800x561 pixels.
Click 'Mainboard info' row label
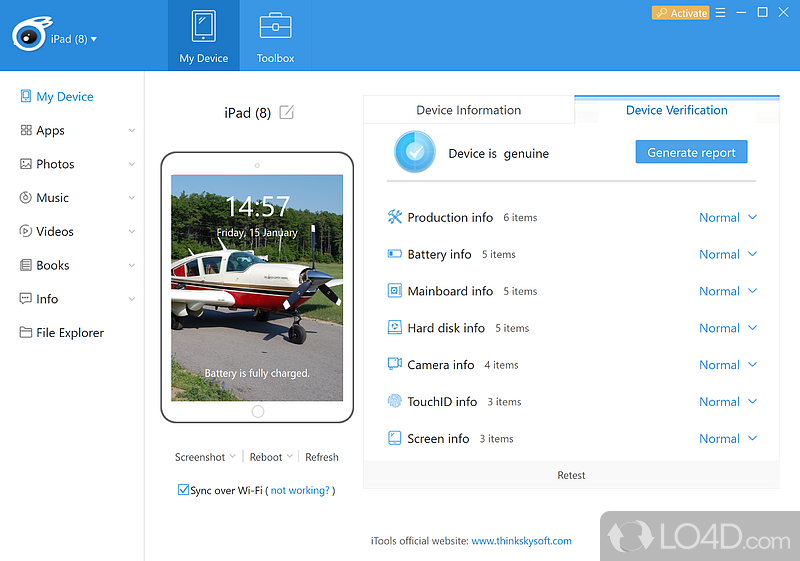(x=450, y=291)
